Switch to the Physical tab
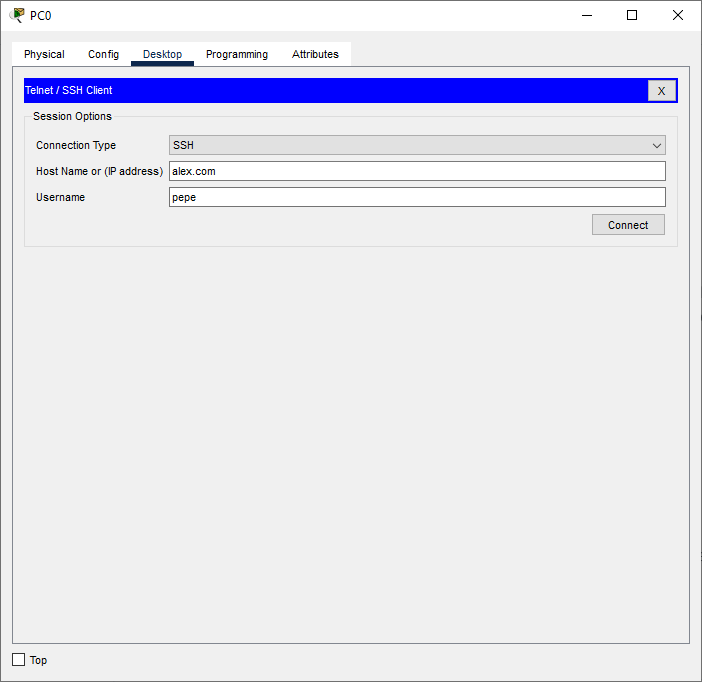The width and height of the screenshot is (702, 682). (x=44, y=54)
